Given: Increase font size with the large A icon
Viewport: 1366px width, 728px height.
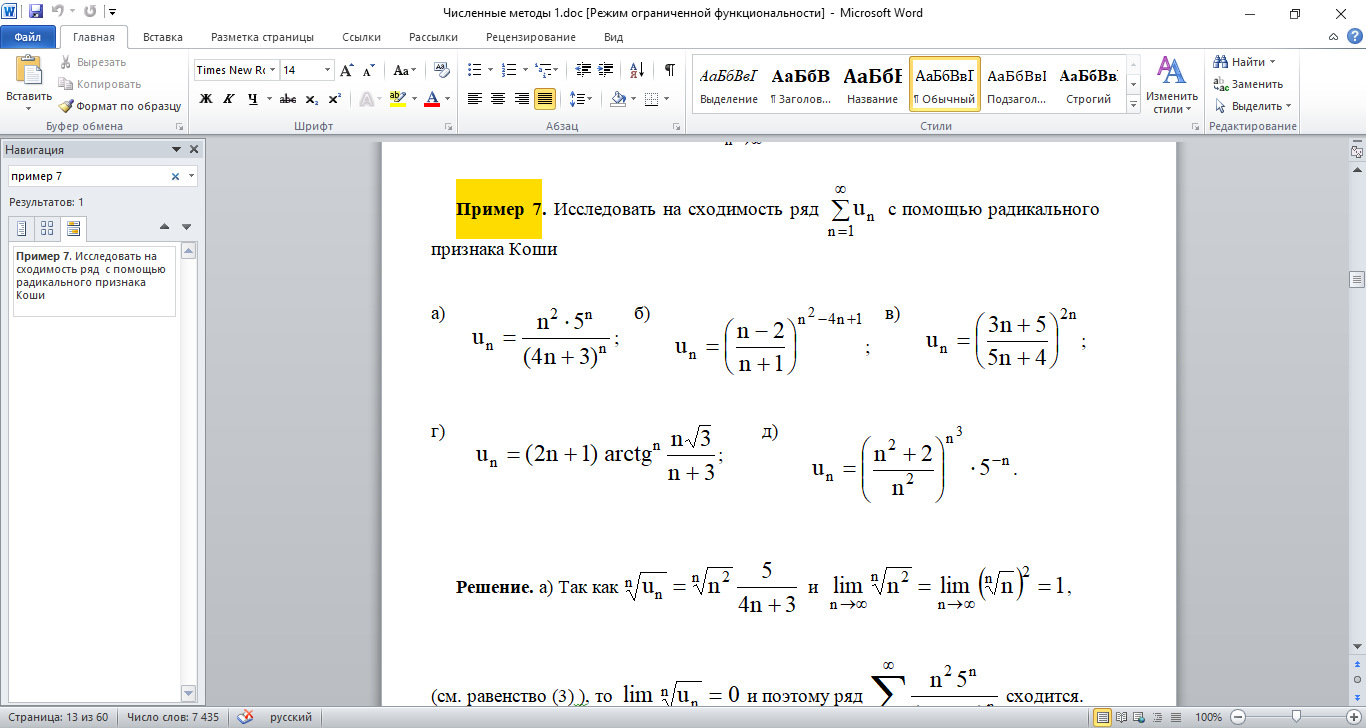Looking at the screenshot, I should (x=347, y=70).
